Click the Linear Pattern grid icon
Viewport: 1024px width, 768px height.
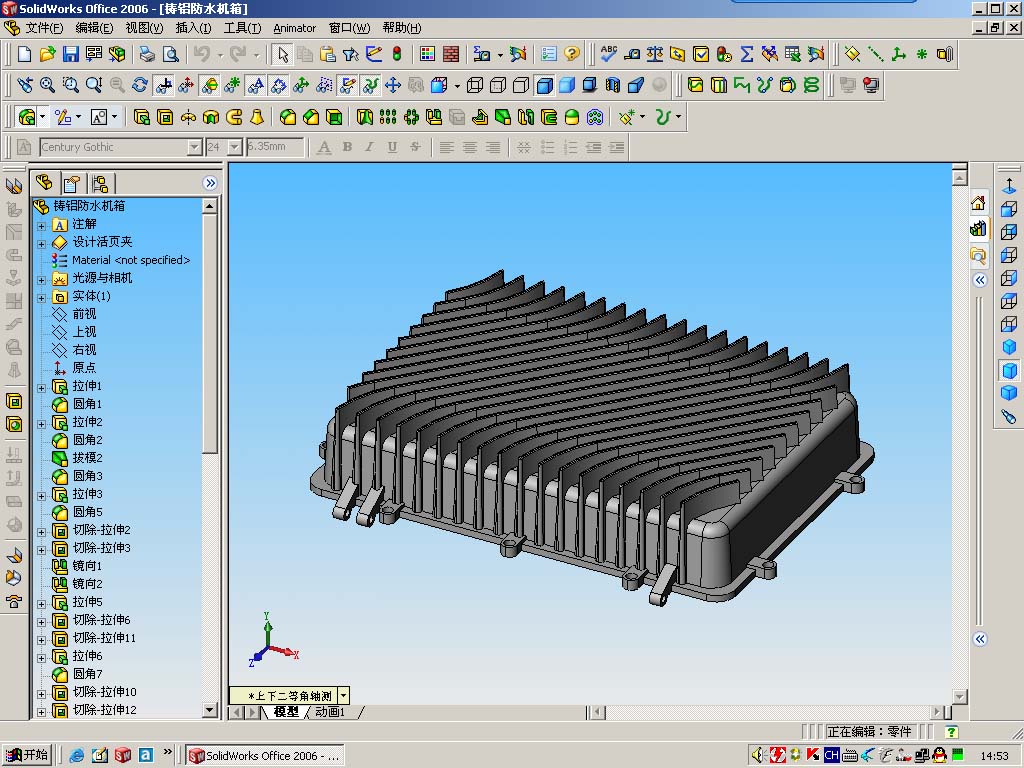click(x=388, y=117)
